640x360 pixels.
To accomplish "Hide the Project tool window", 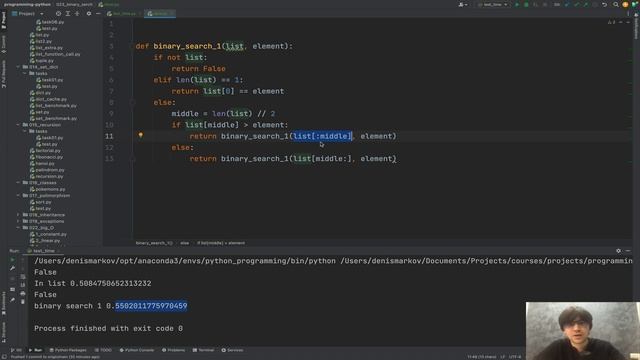I will [x=98, y=13].
